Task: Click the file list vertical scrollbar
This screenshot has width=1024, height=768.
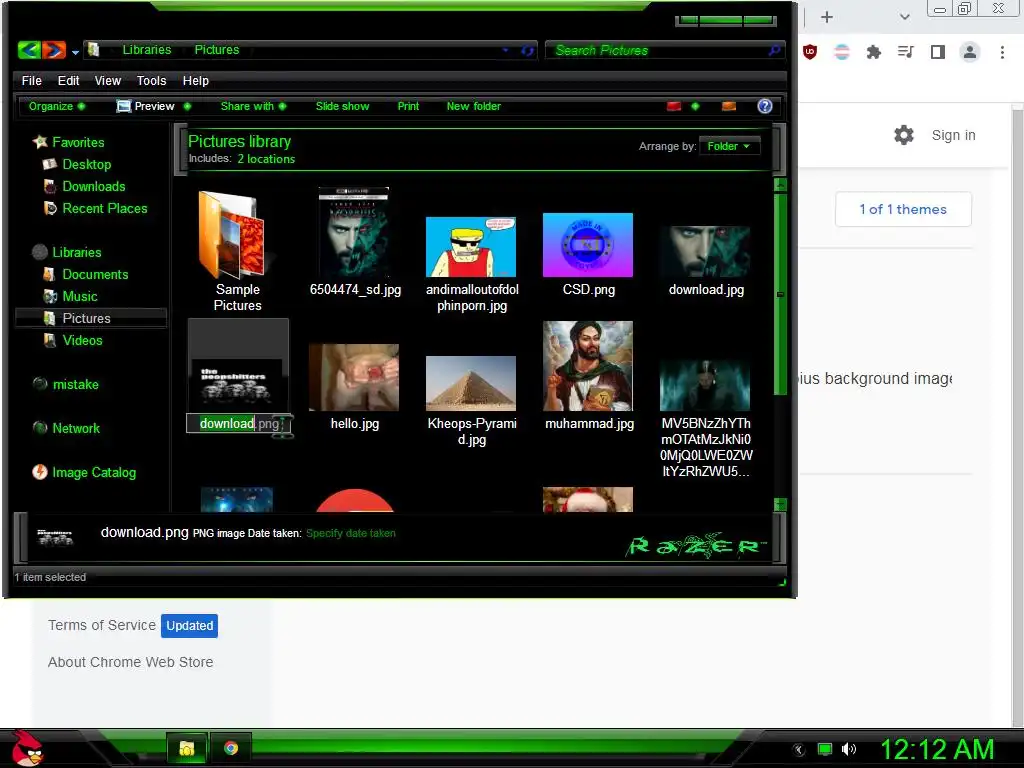Action: 780,294
